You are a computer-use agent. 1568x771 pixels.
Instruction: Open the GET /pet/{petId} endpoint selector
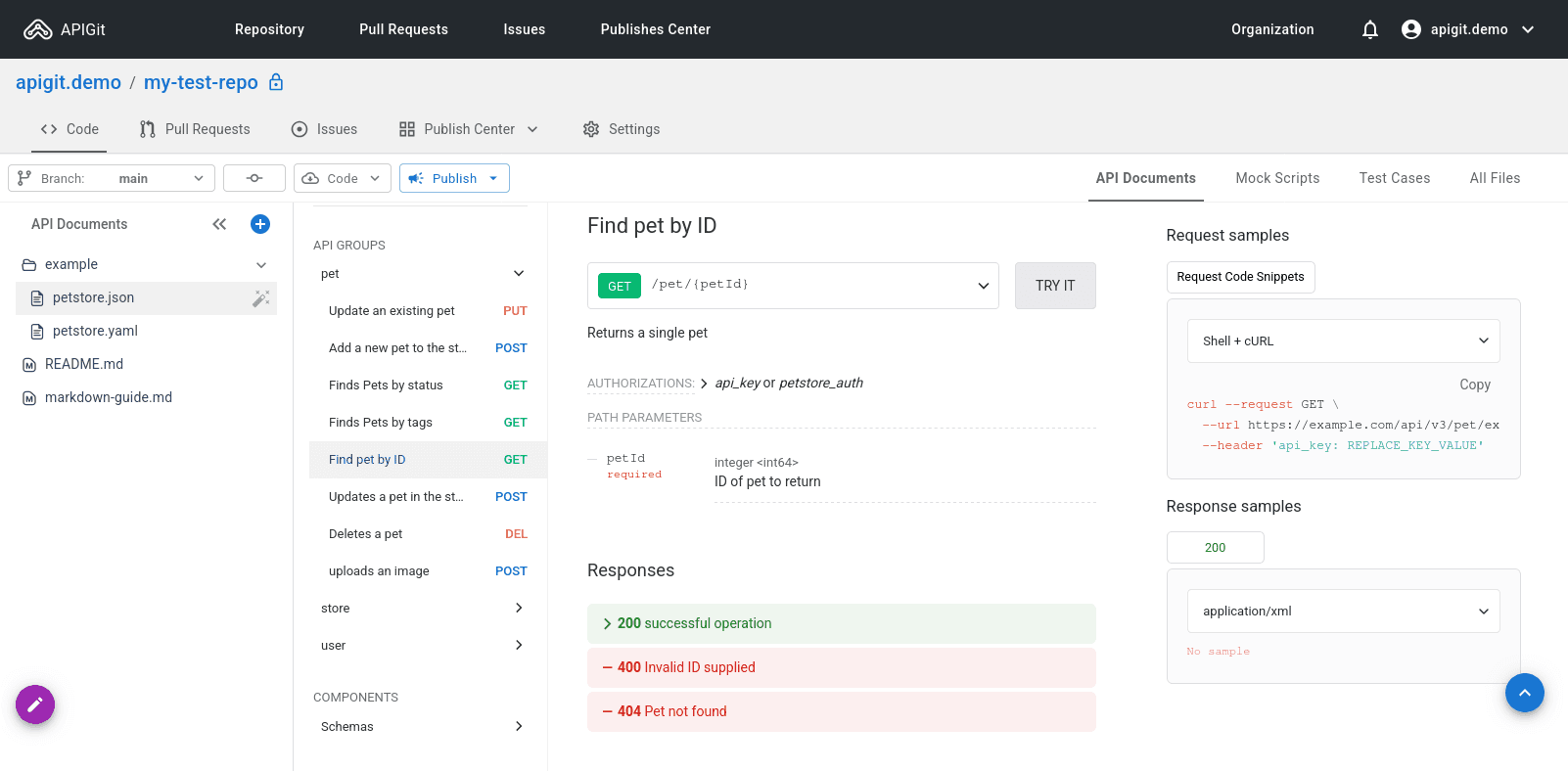793,286
